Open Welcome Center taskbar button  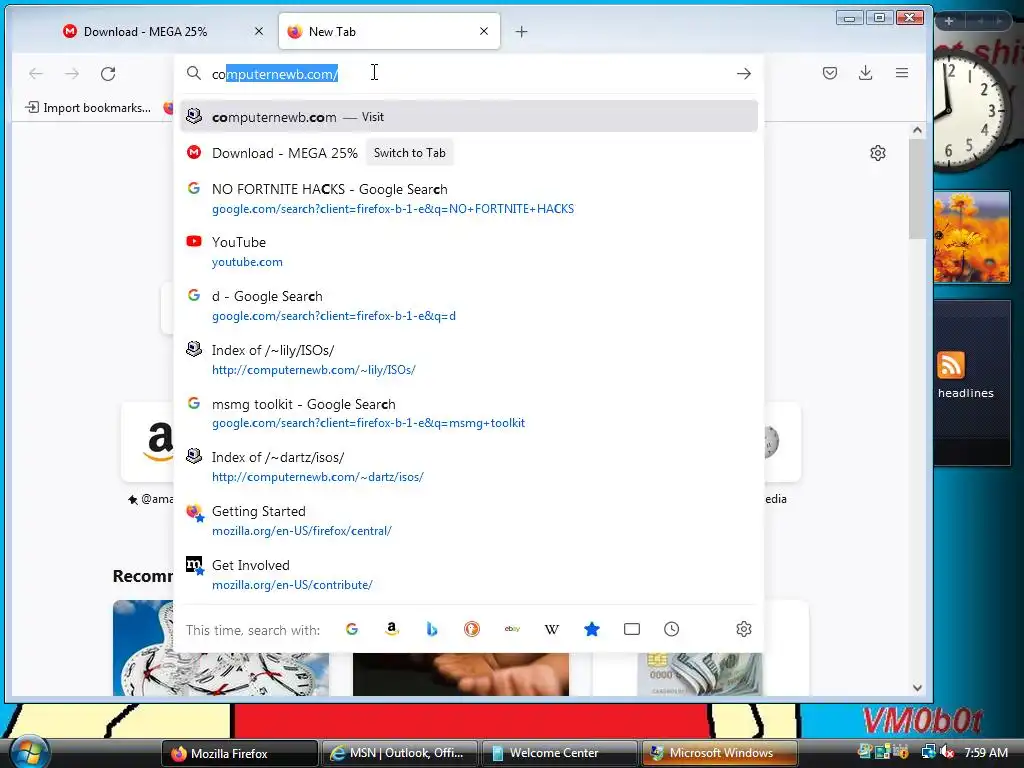560,753
